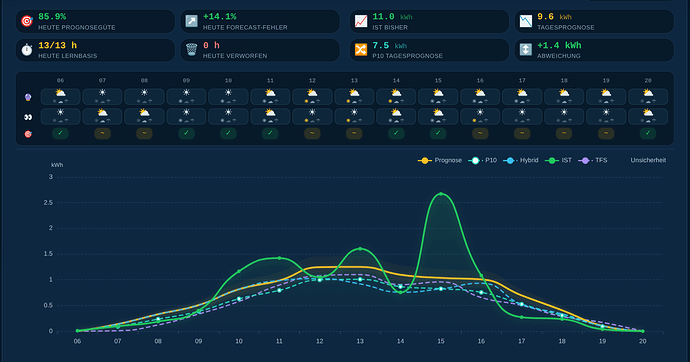
Task: Click hour 19 header in weather table
Action: click(x=606, y=80)
